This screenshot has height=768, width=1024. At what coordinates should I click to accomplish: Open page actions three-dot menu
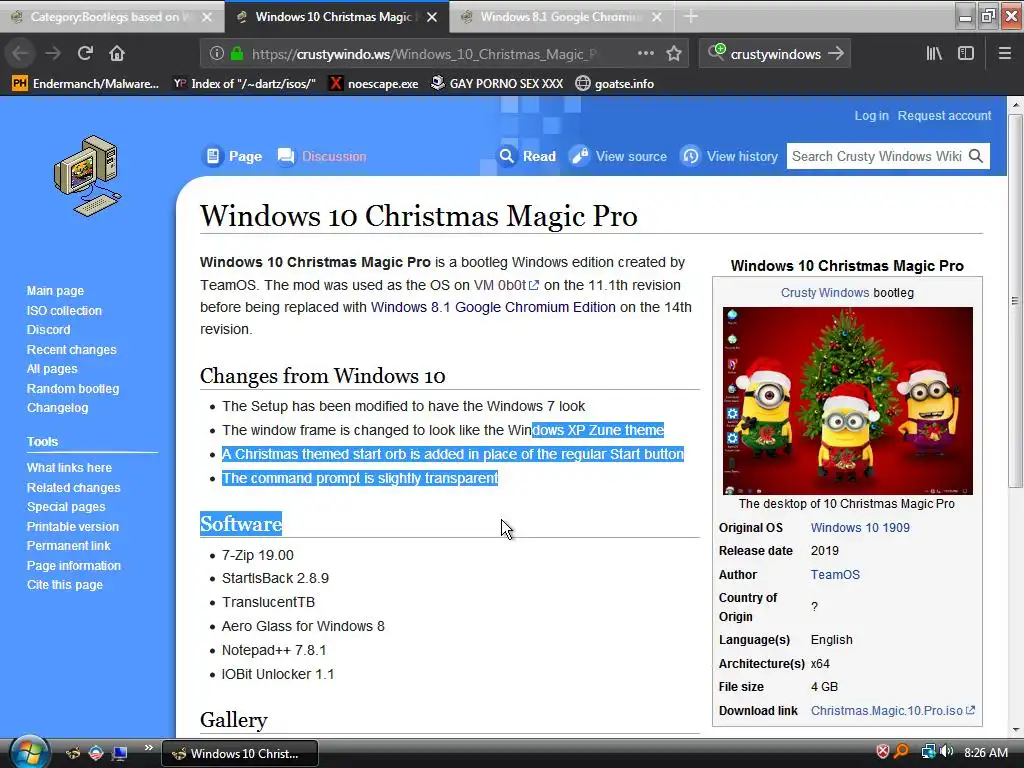645,53
